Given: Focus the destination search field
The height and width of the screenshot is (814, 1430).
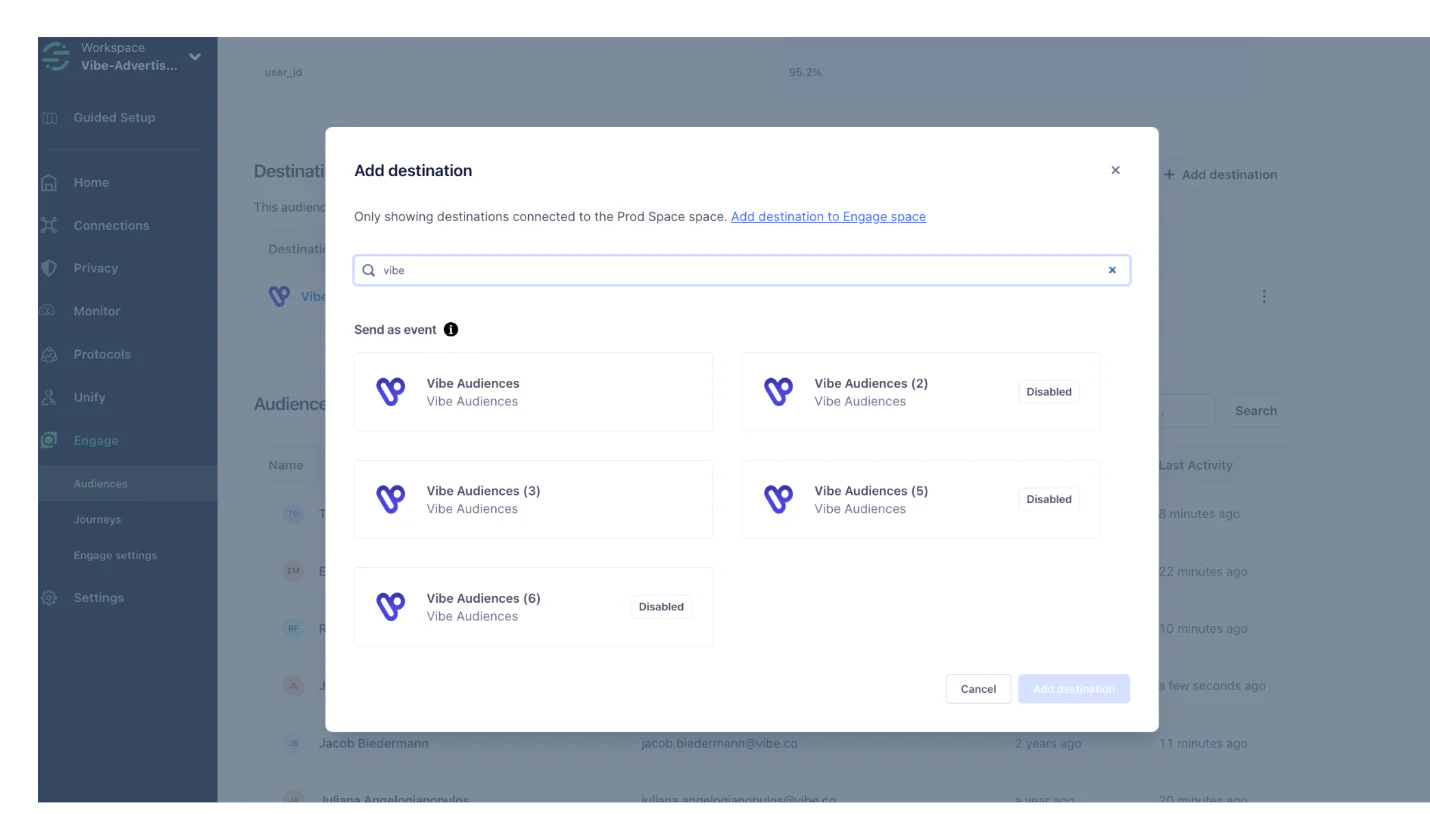Looking at the screenshot, I should 742,270.
